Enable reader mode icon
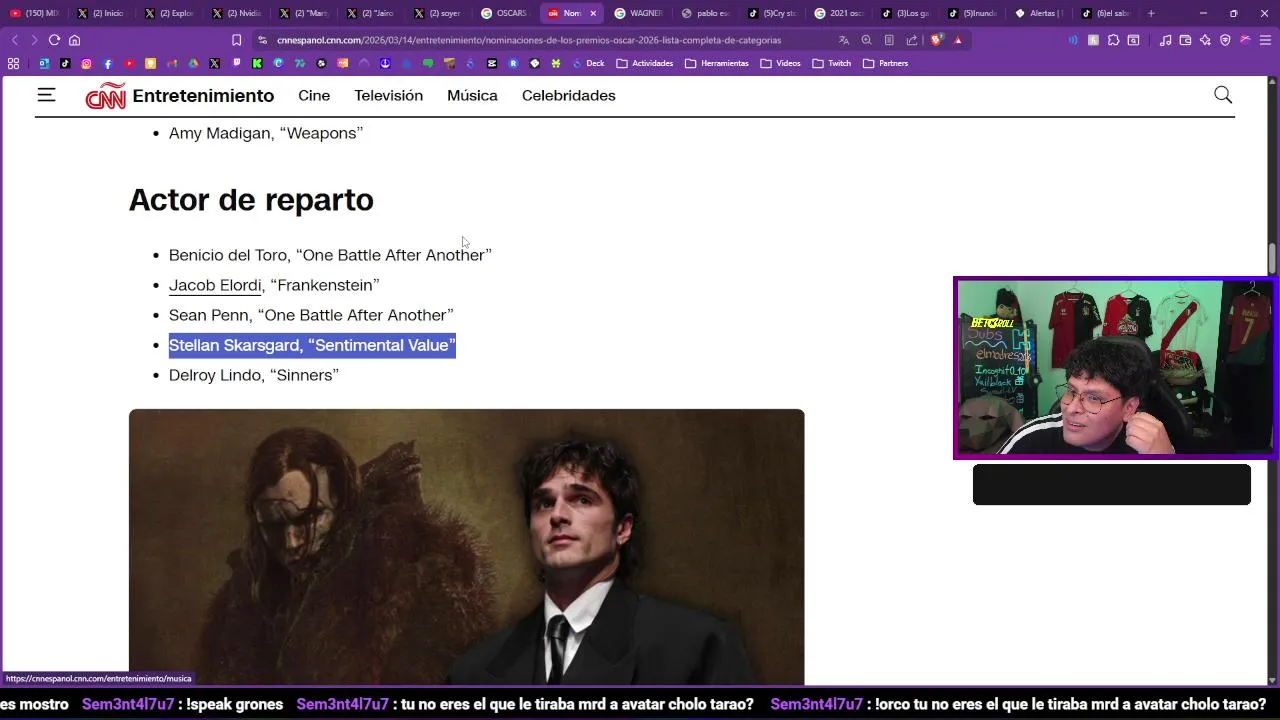The image size is (1280, 720). (889, 40)
